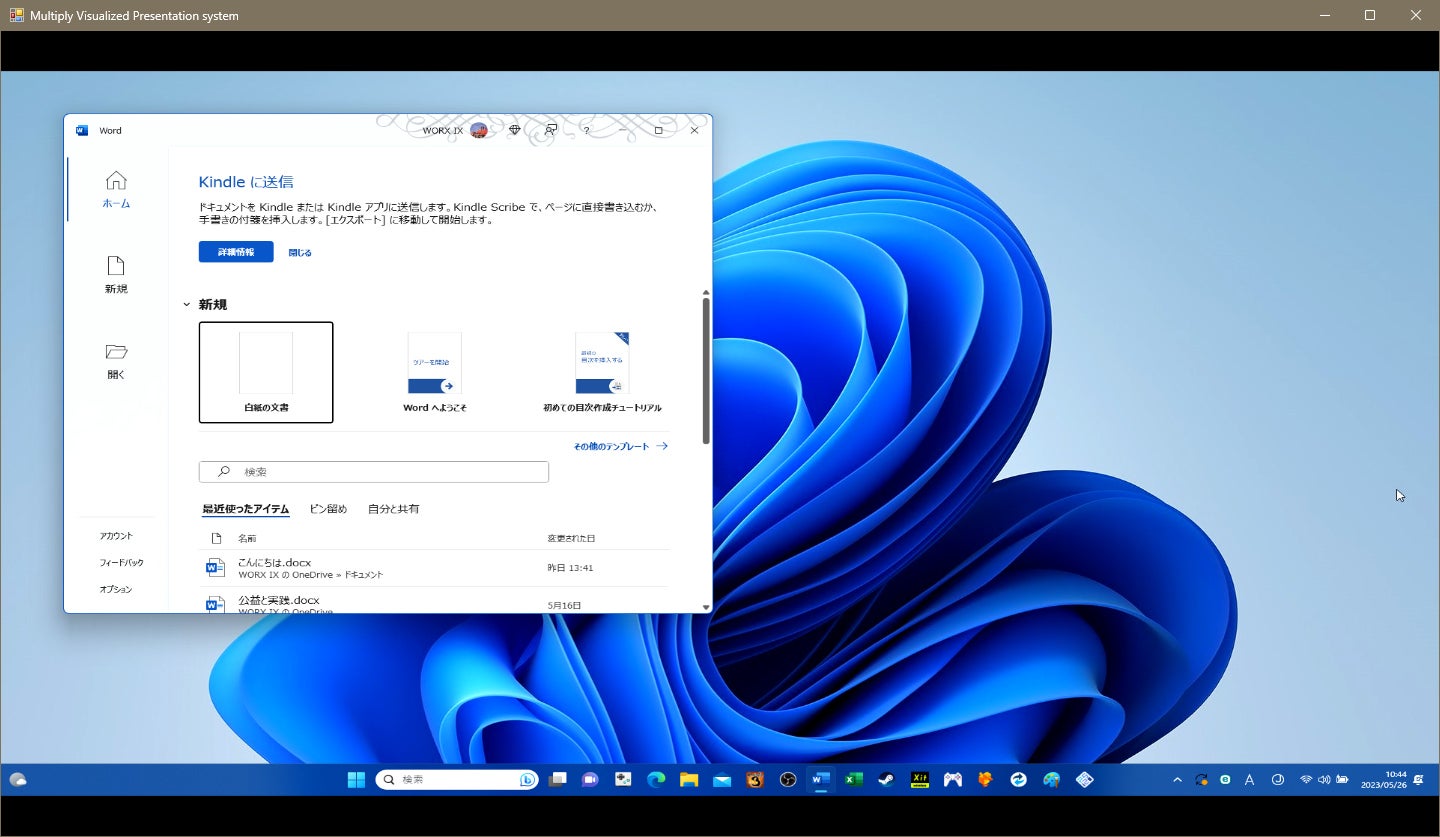Click the question mark help icon in Word
1440x837 pixels.
586,130
